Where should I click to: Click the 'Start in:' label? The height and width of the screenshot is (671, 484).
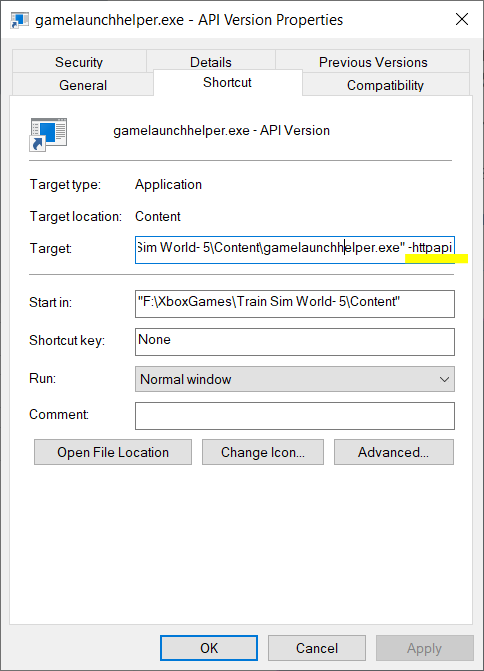click(x=50, y=302)
